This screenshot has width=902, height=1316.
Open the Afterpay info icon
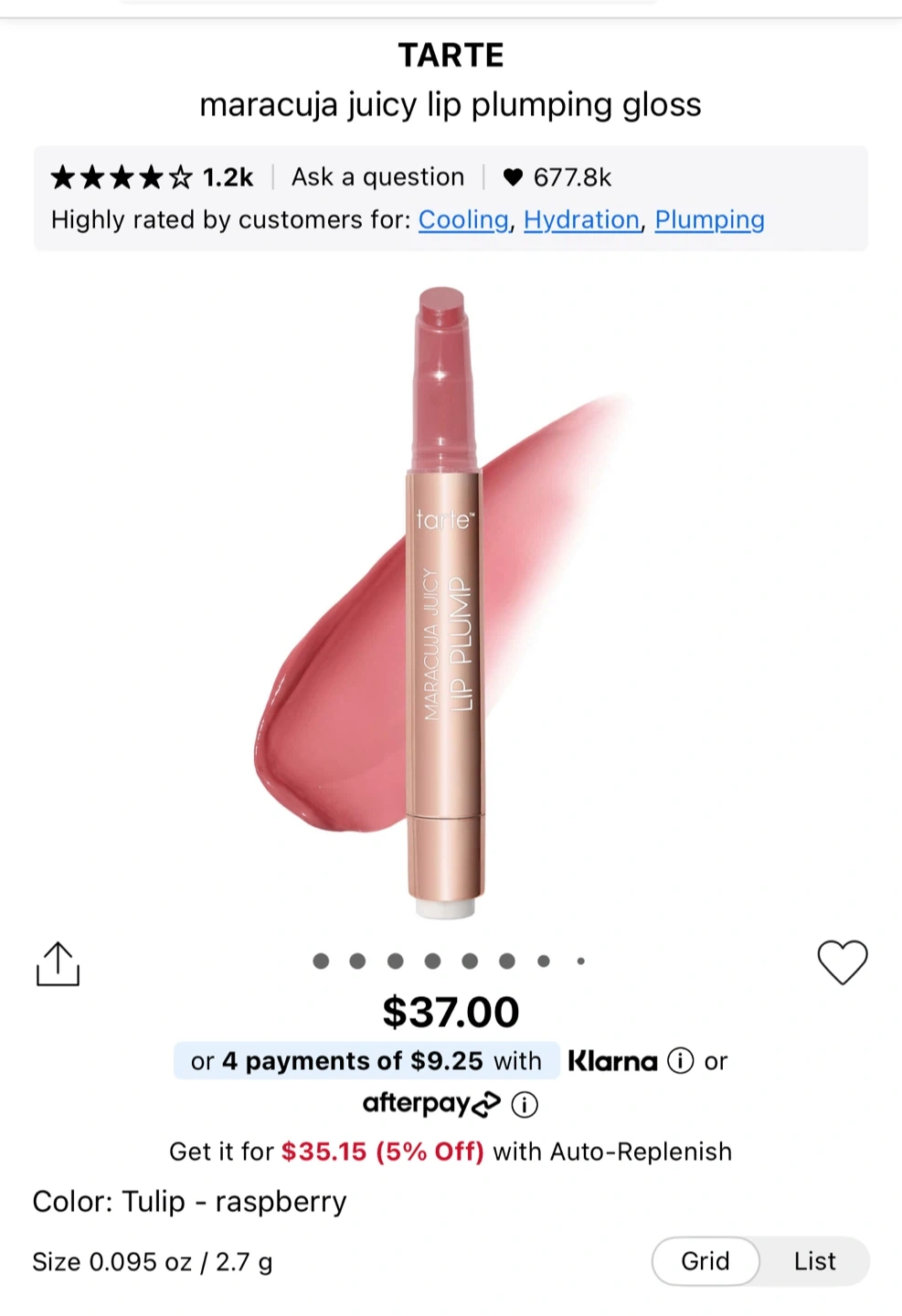(x=525, y=1104)
